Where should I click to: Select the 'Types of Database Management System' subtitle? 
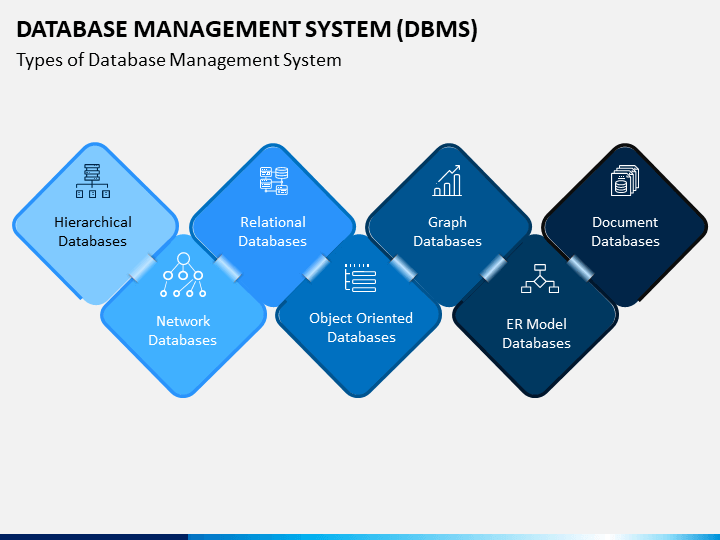point(179,60)
